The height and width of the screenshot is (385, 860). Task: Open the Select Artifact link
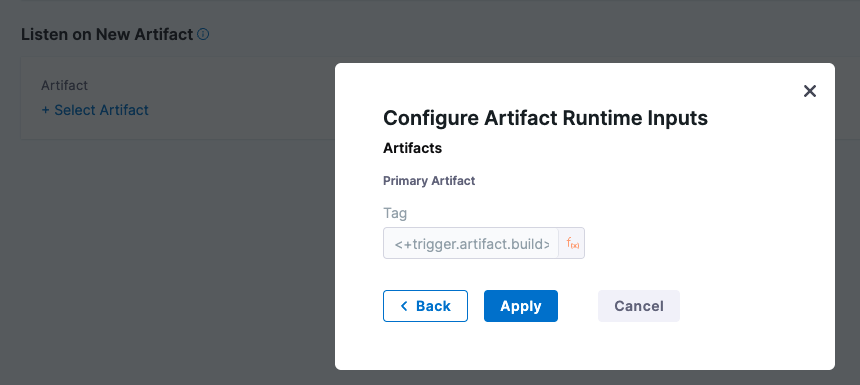coord(95,110)
